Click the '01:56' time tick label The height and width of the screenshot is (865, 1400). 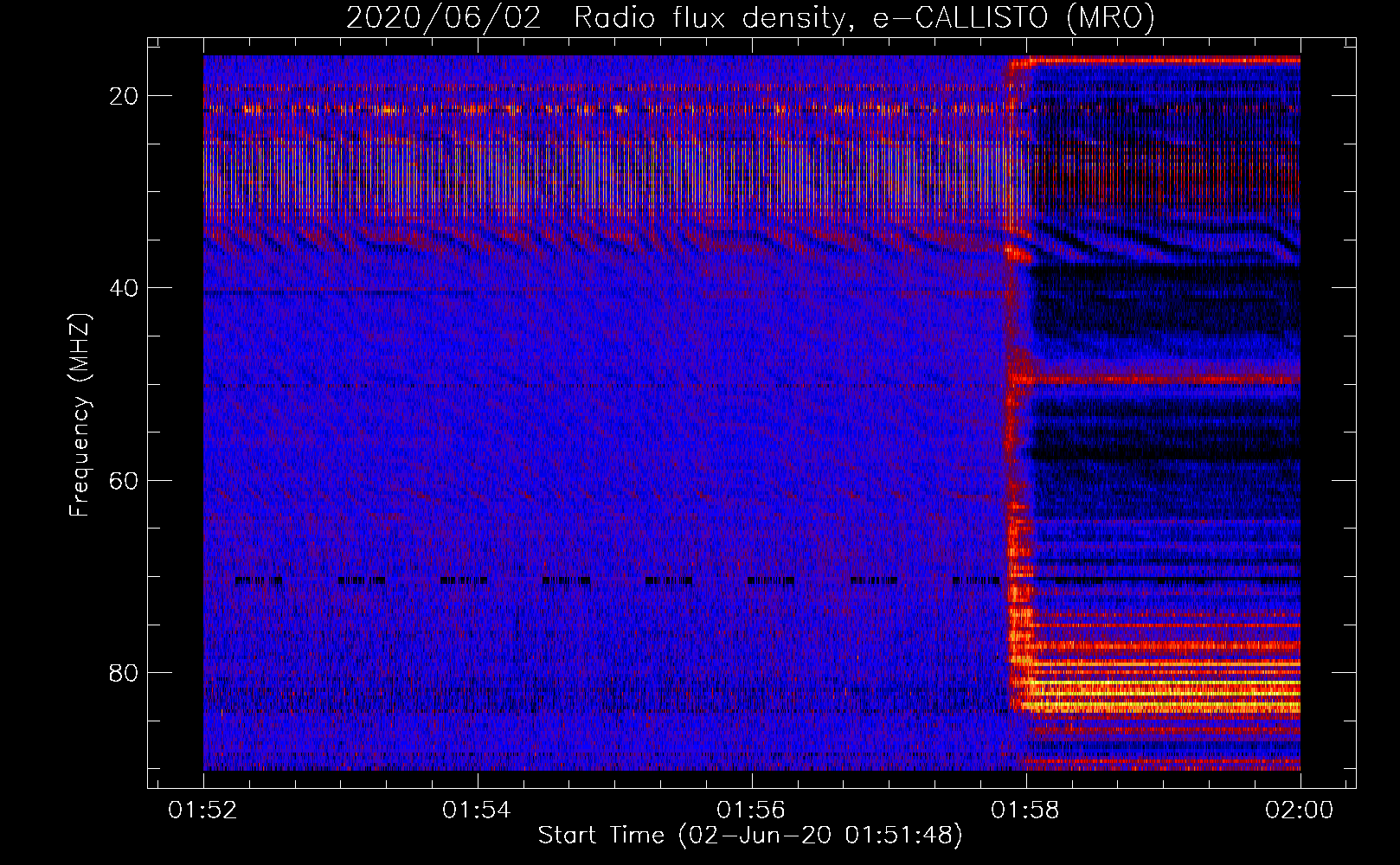click(x=751, y=811)
